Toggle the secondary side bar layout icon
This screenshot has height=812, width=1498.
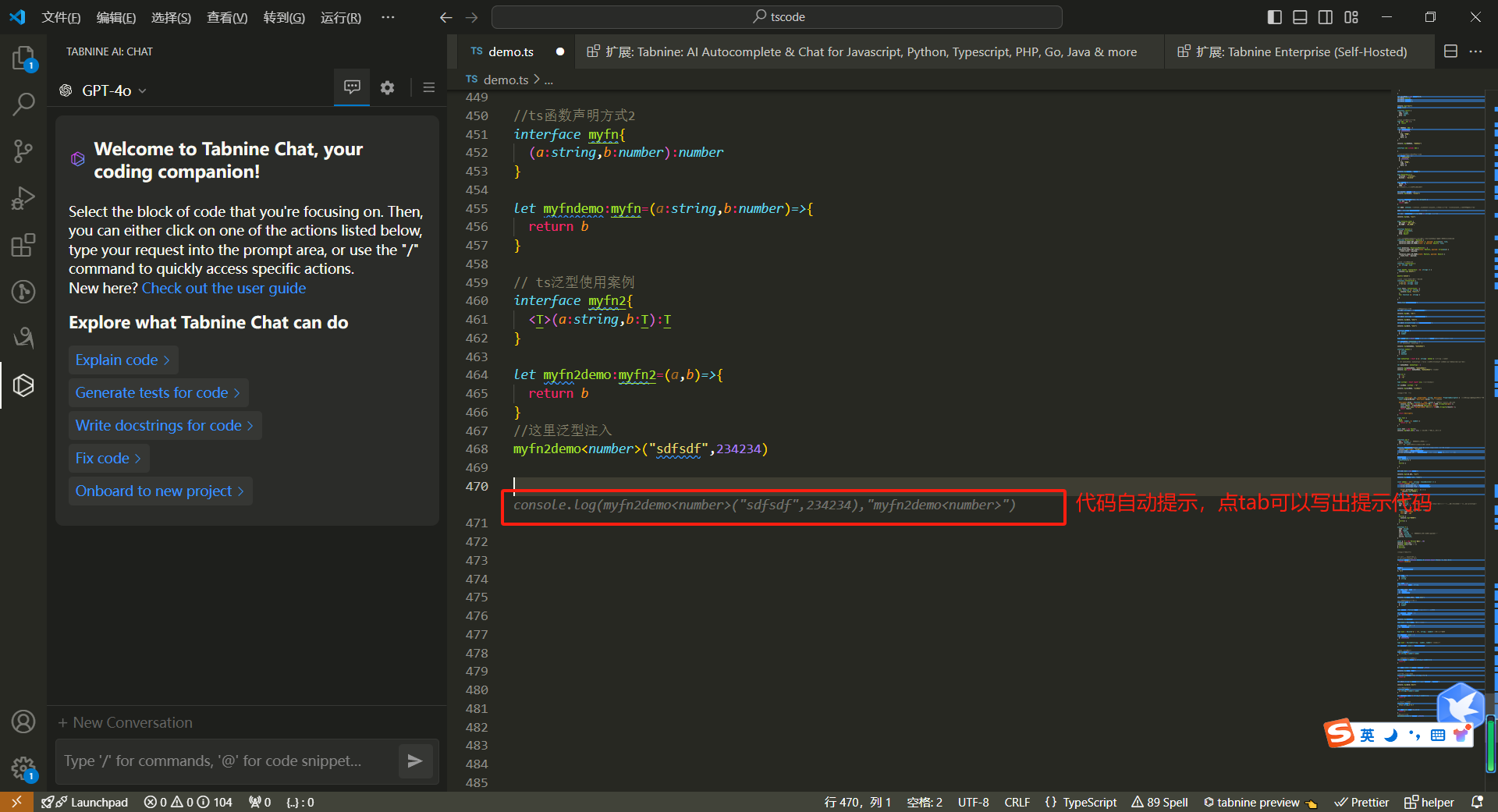[x=1326, y=17]
